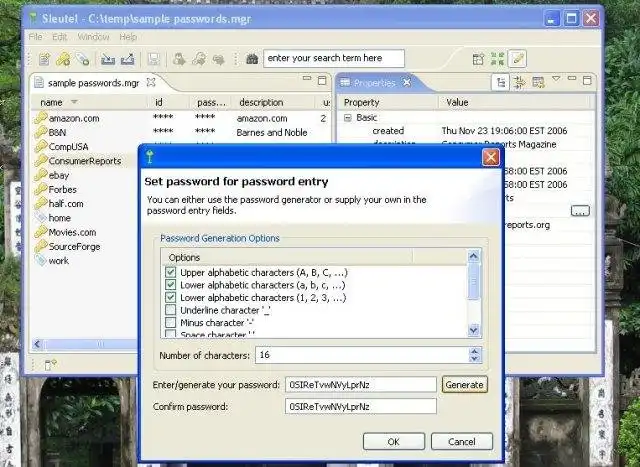Collapse the Basic property category
640x467 pixels.
[347, 118]
